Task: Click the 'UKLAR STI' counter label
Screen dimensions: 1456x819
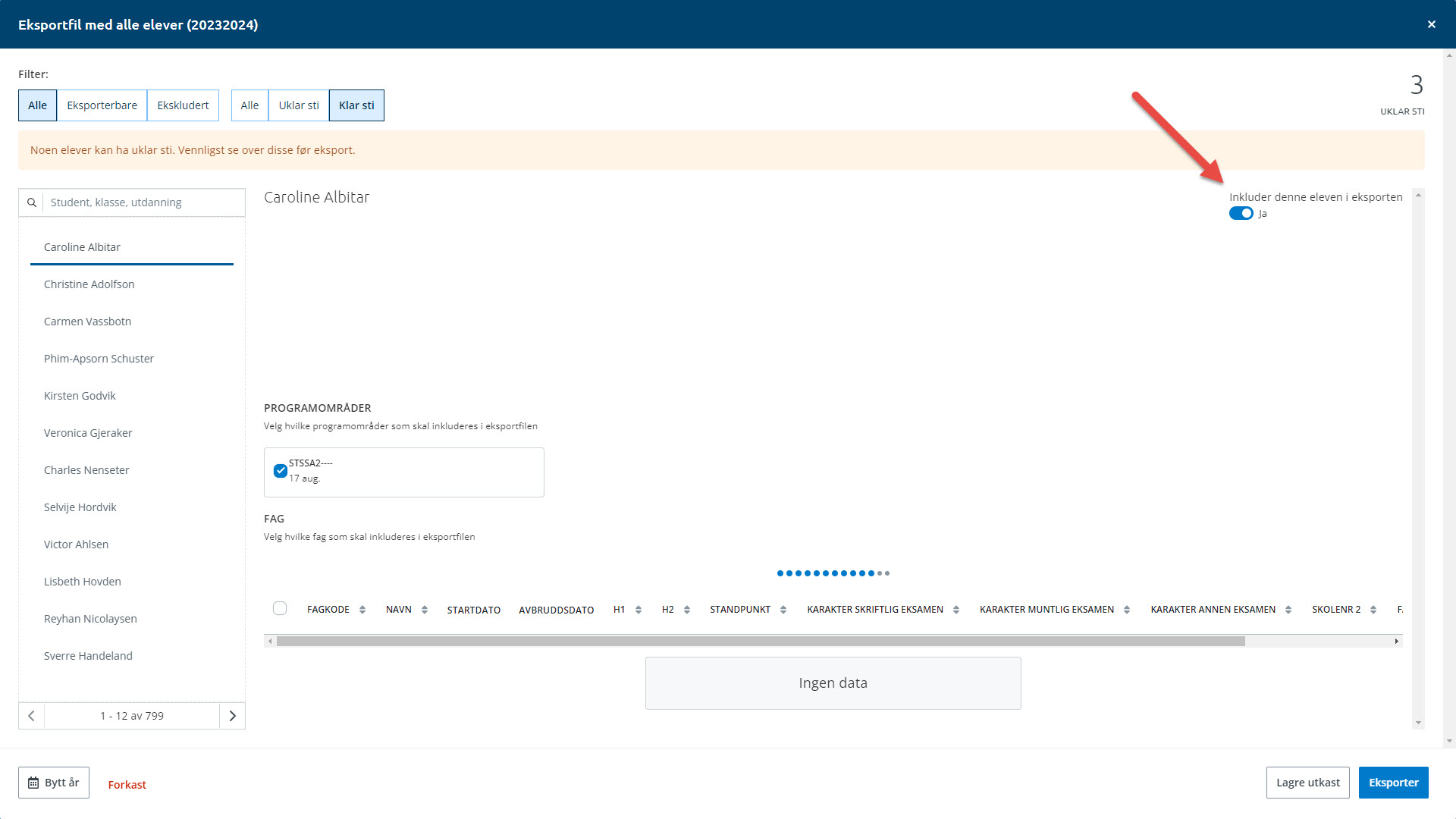Action: (x=1402, y=111)
